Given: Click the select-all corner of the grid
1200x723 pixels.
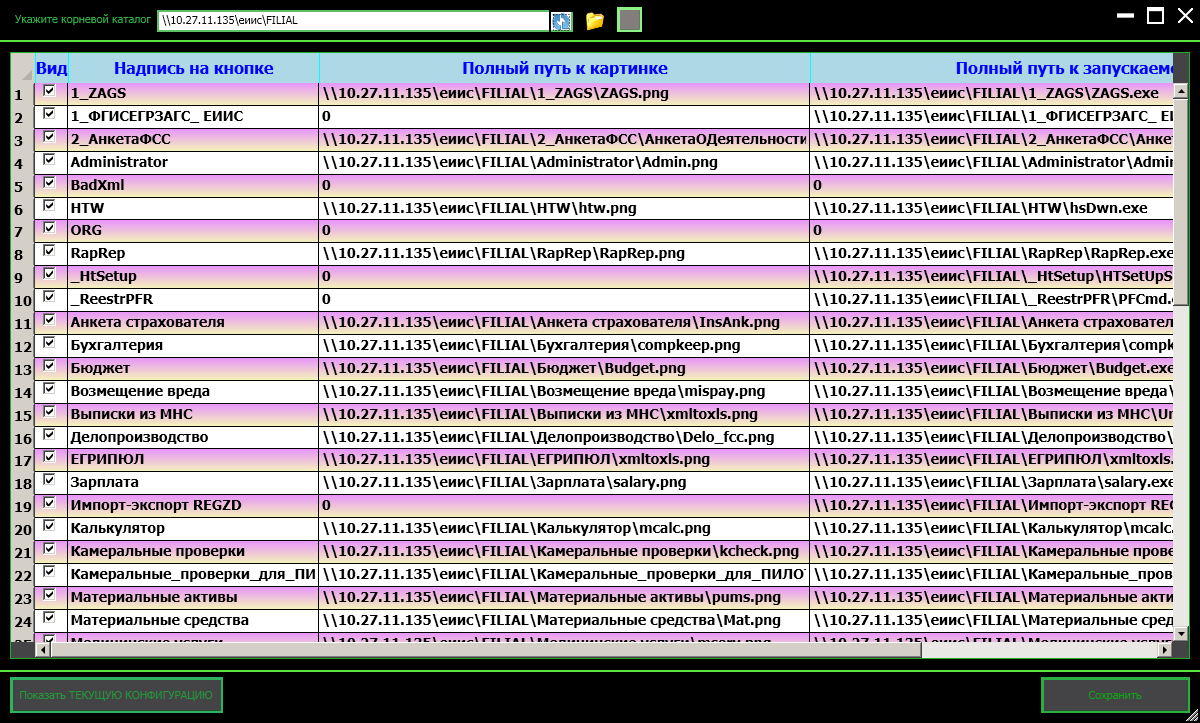Looking at the screenshot, I should click(22, 68).
